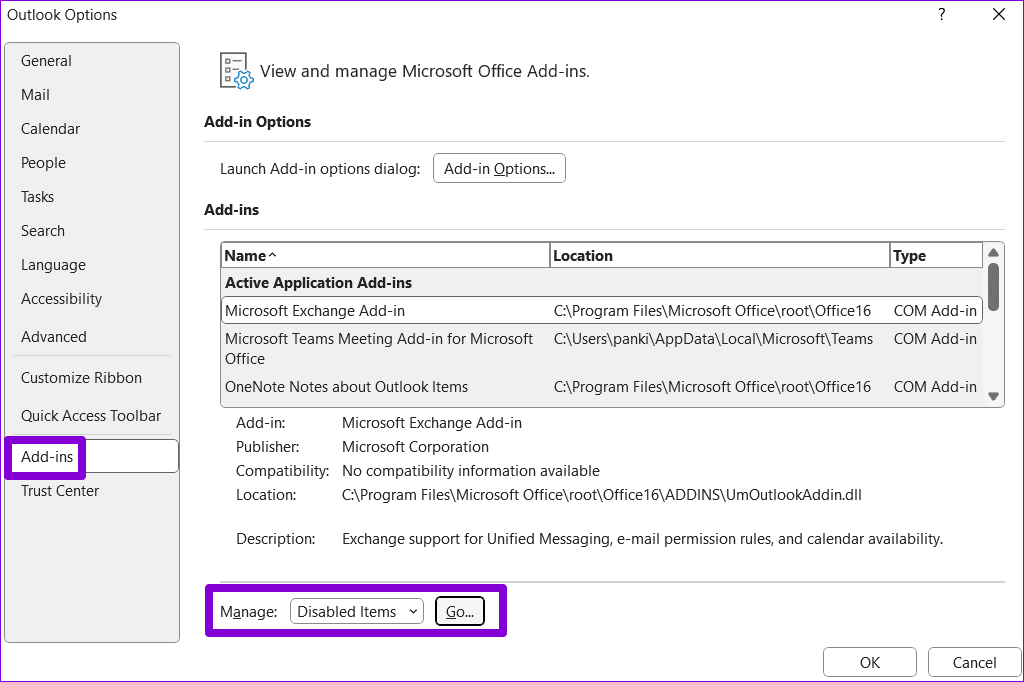1024x682 pixels.
Task: Close the Outlook Options window
Action: (999, 14)
